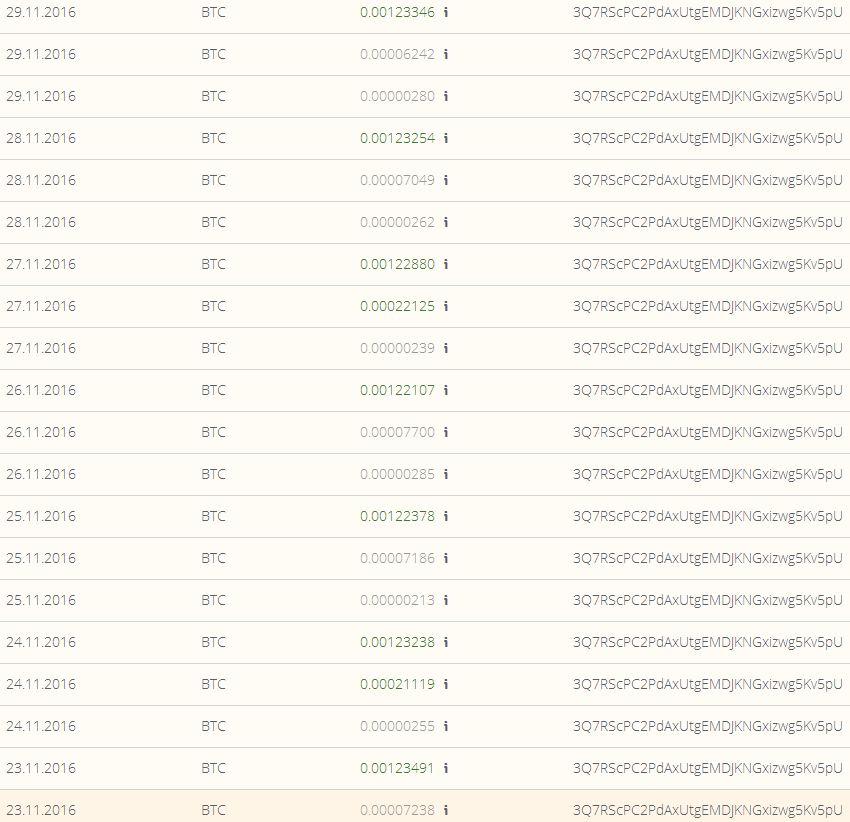Select BTC currency in 0.00000255 row

pyautogui.click(x=214, y=727)
